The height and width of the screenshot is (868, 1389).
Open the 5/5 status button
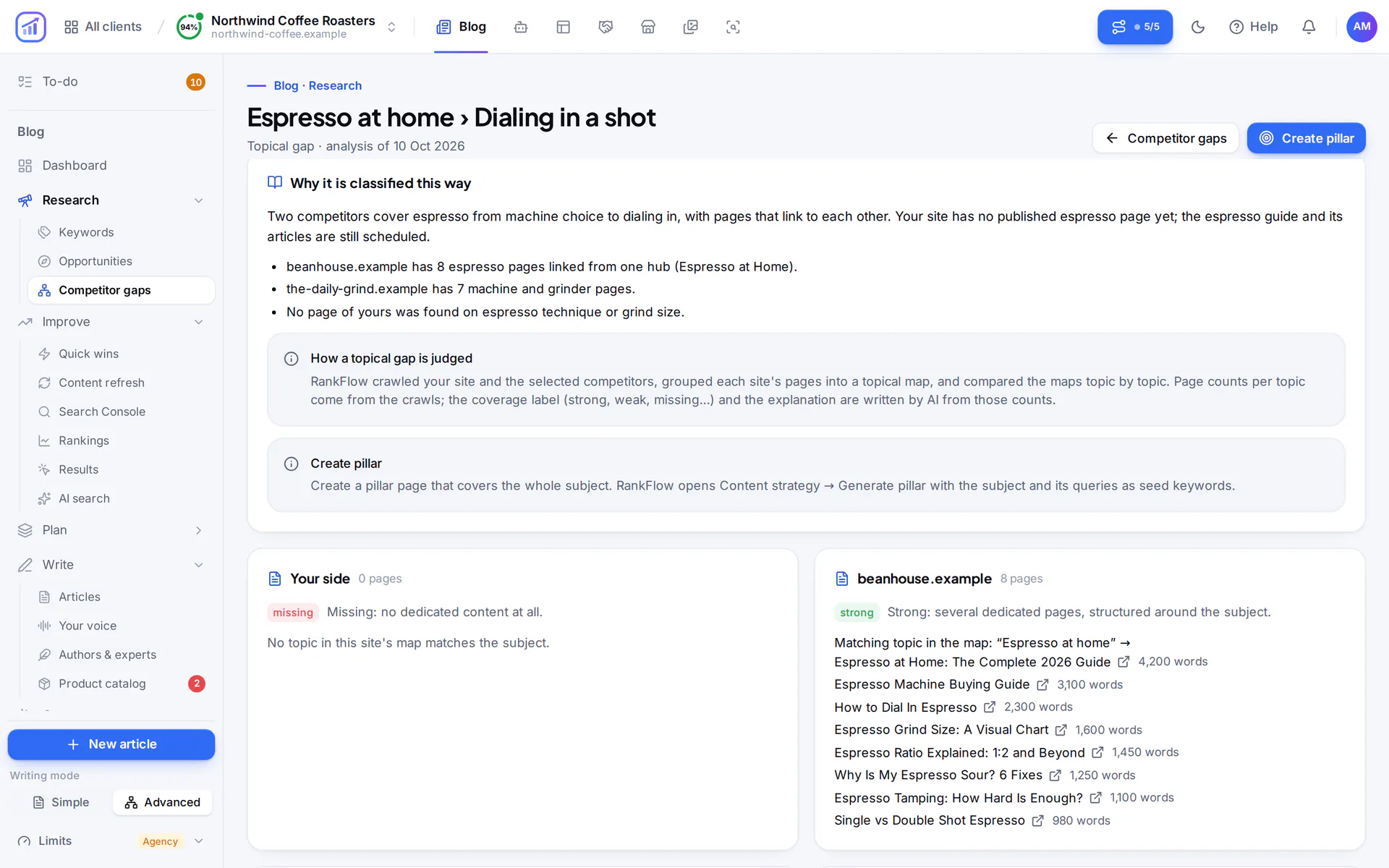tap(1134, 27)
